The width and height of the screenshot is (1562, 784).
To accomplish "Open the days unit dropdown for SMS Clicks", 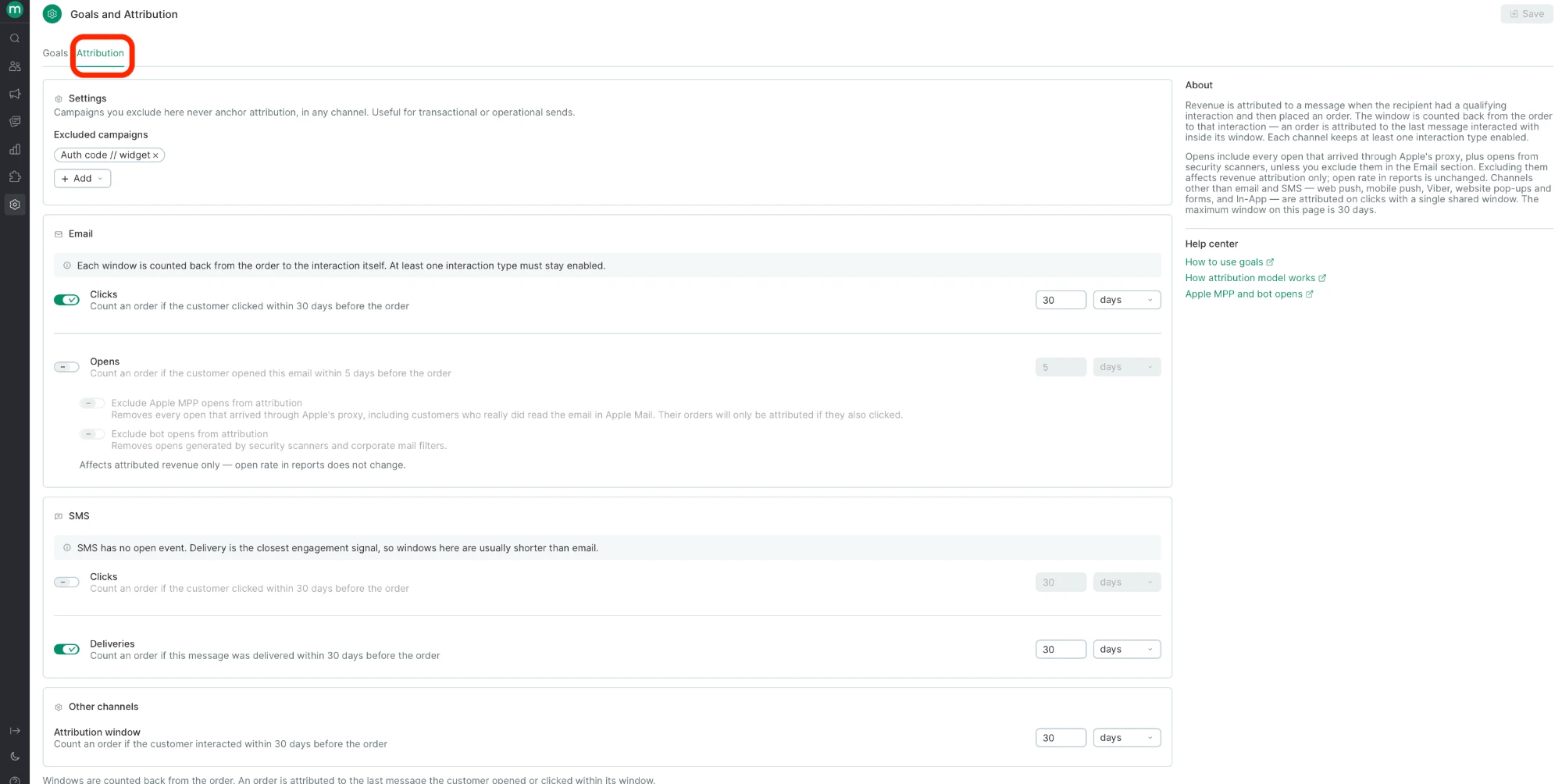I will tap(1126, 583).
